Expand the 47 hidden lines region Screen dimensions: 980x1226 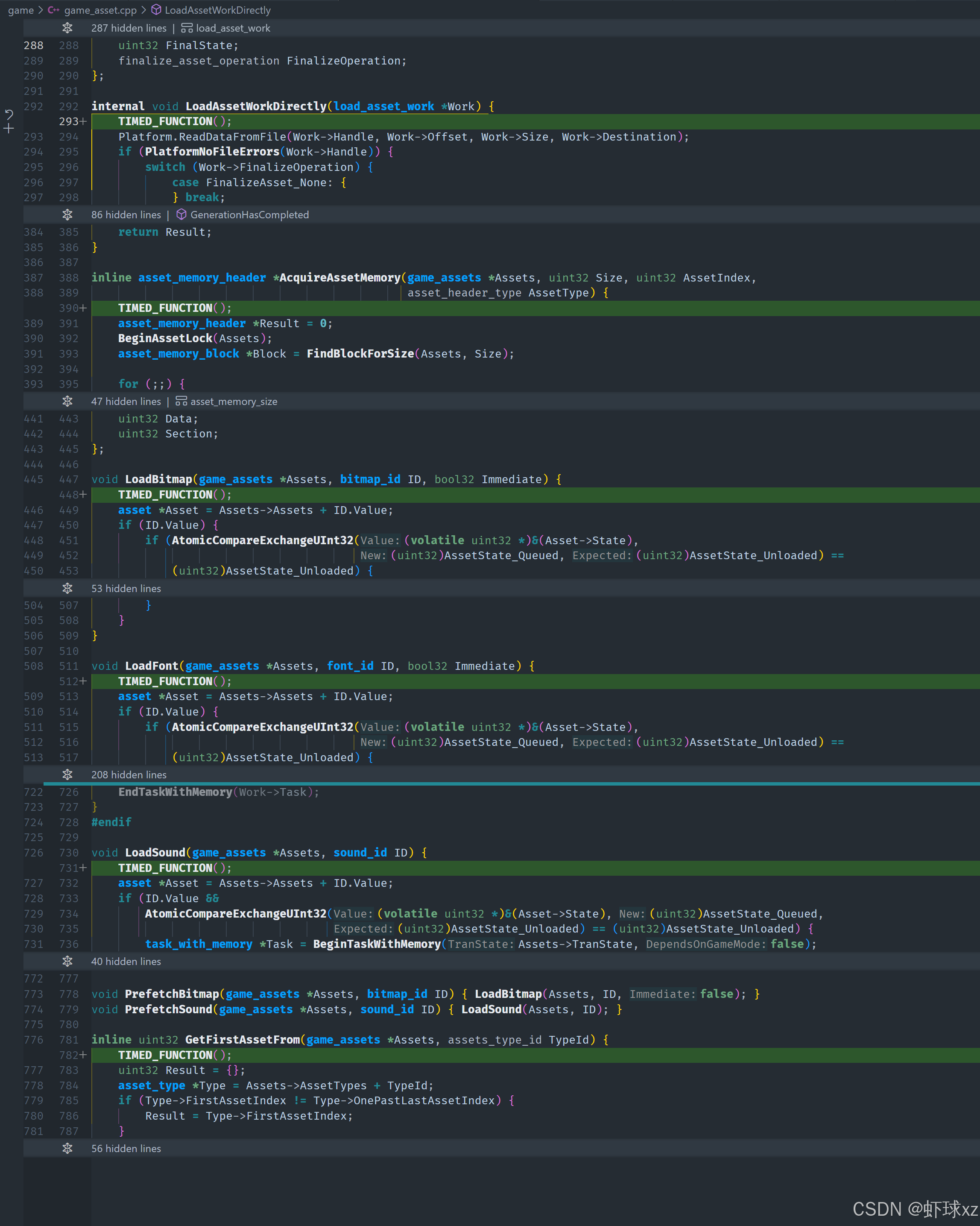(67, 402)
